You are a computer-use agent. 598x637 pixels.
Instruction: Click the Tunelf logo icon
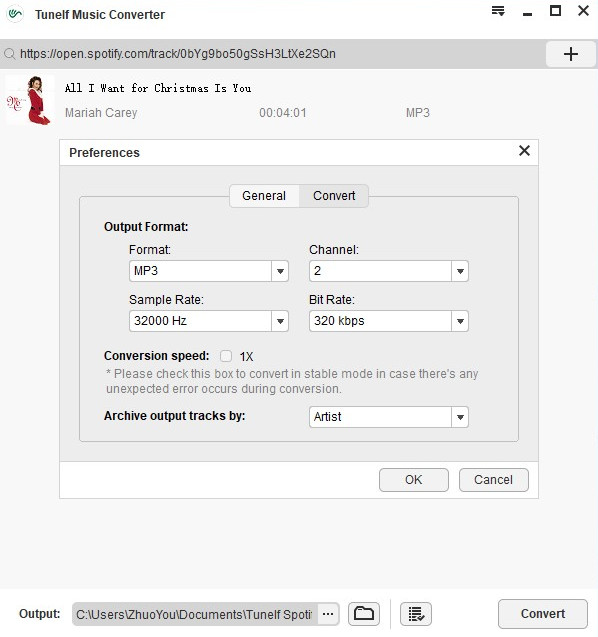(15, 14)
